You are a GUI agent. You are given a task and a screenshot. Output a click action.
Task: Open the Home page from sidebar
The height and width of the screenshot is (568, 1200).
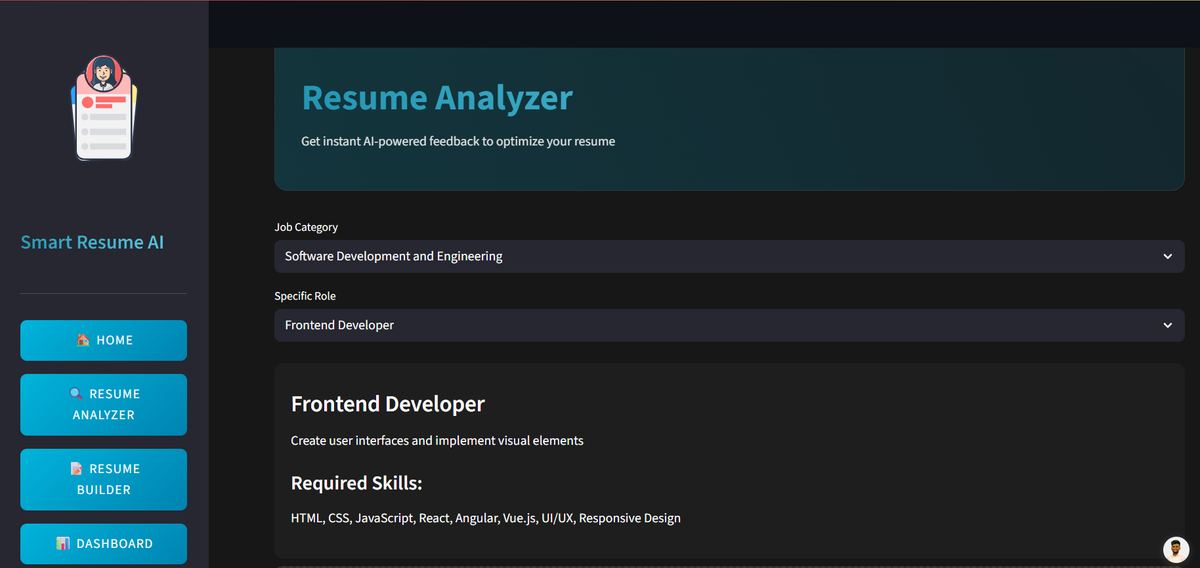coord(103,340)
